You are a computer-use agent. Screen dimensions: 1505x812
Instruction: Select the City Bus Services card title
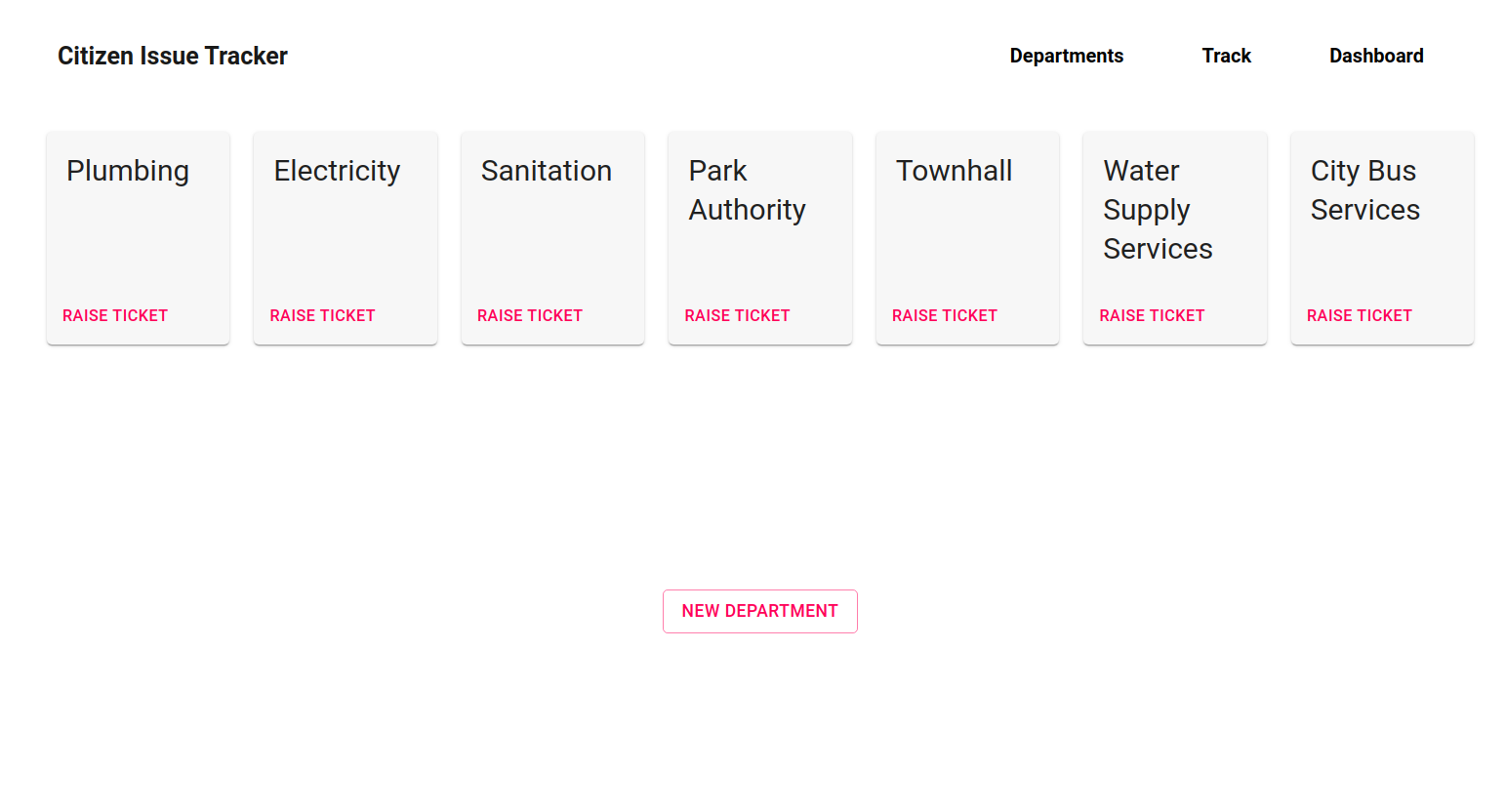[x=1364, y=190]
